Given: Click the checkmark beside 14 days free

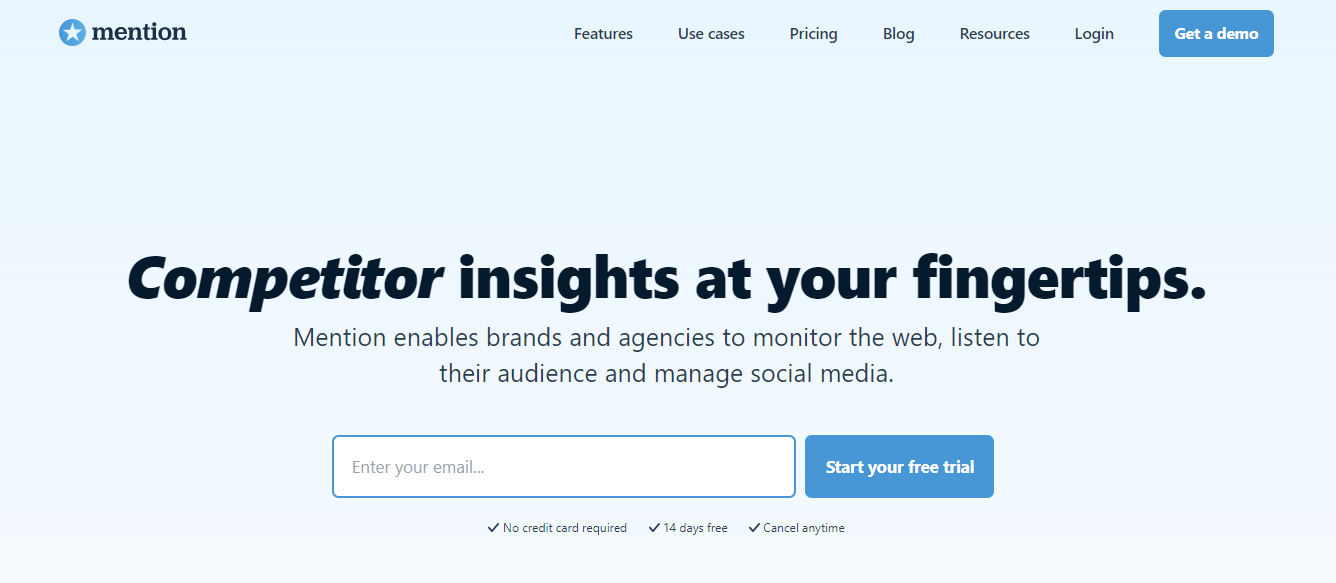Looking at the screenshot, I should pos(654,528).
